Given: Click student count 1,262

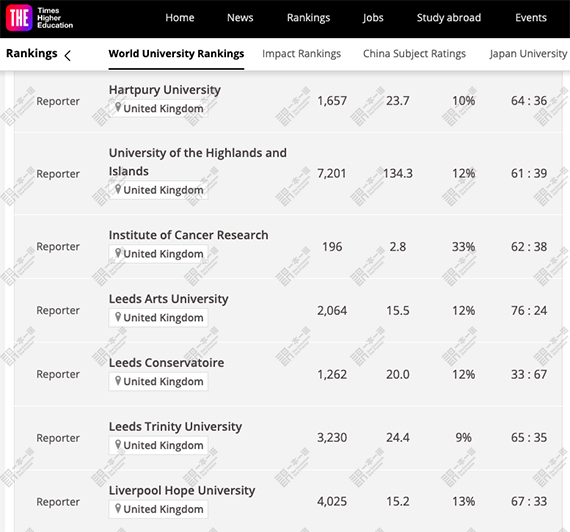Looking at the screenshot, I should [332, 374].
